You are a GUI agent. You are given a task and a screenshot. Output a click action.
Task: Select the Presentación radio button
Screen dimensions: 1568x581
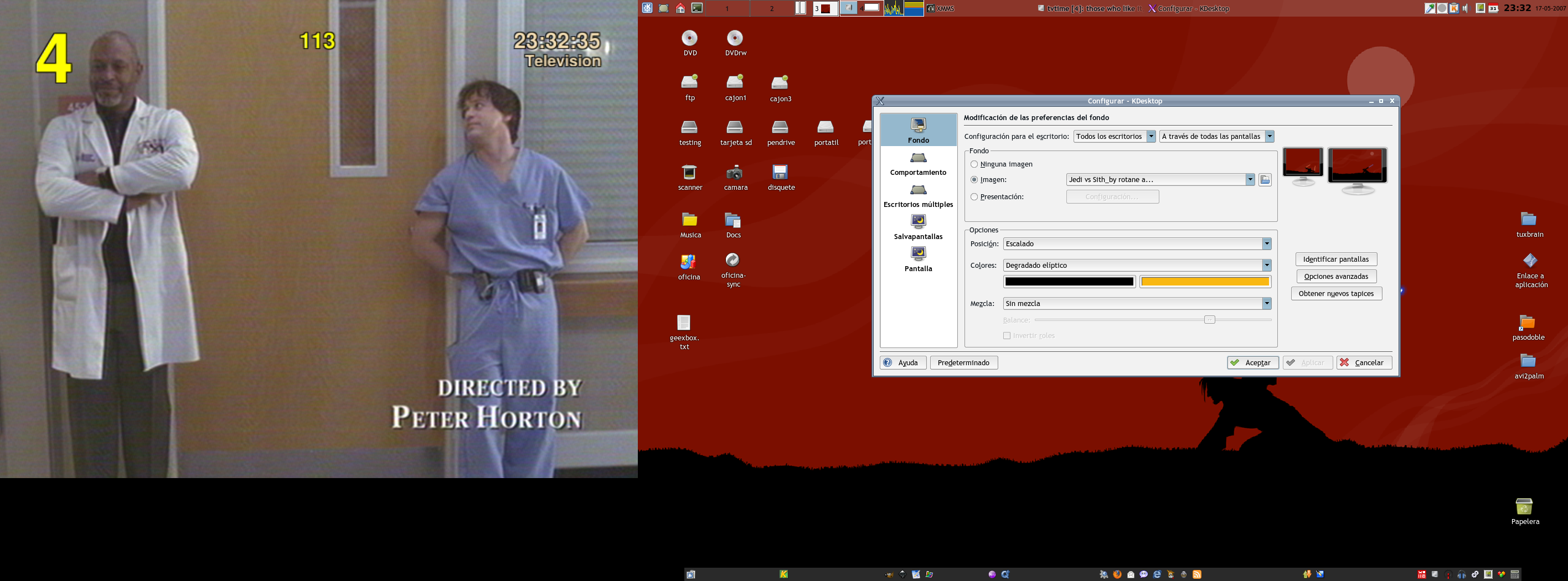click(x=974, y=196)
